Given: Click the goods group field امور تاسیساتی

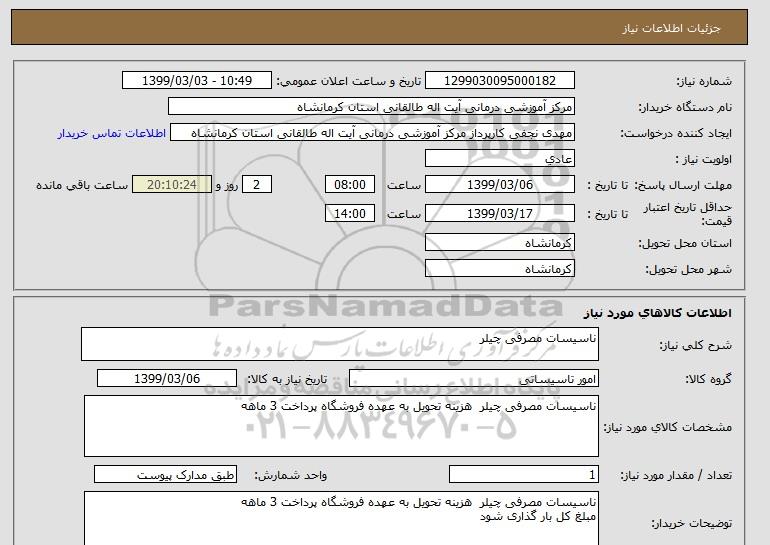Looking at the screenshot, I should (473, 379).
